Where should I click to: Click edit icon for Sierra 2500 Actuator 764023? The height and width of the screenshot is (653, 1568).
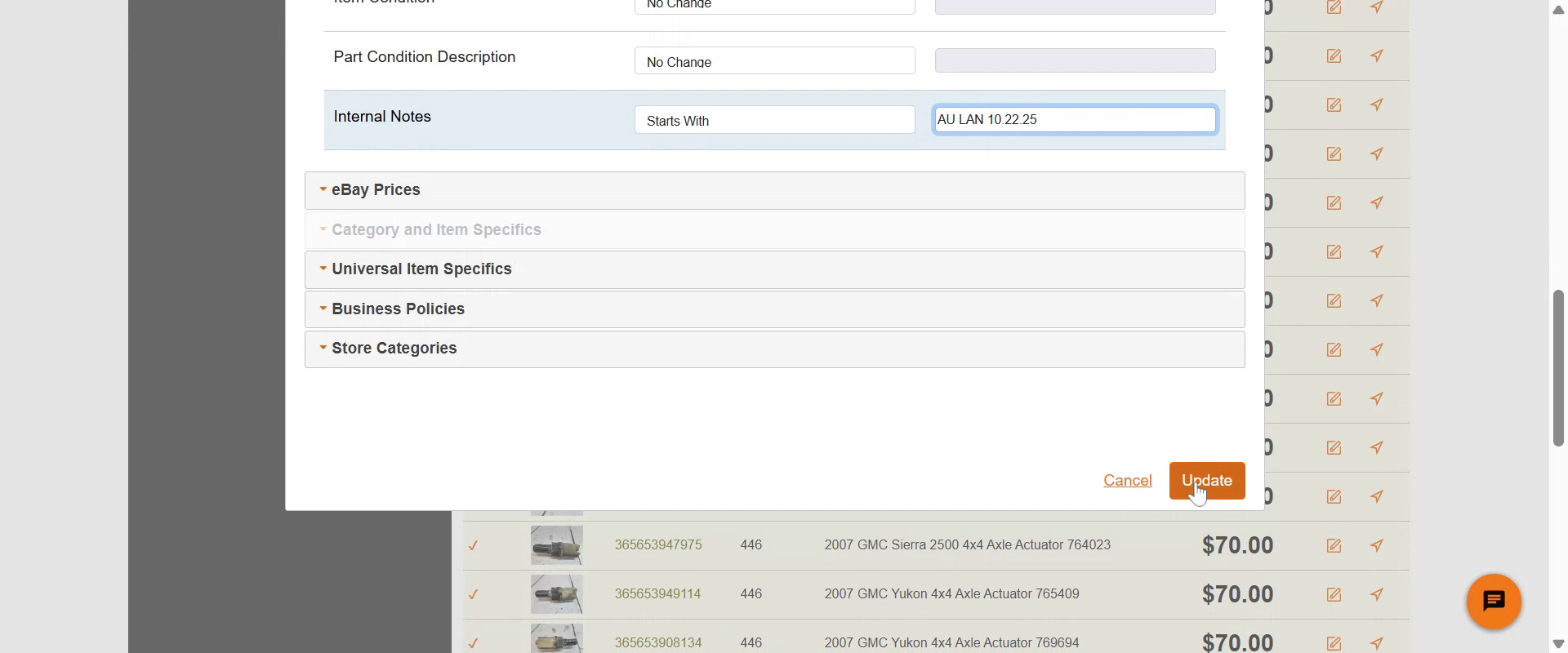pyautogui.click(x=1334, y=545)
